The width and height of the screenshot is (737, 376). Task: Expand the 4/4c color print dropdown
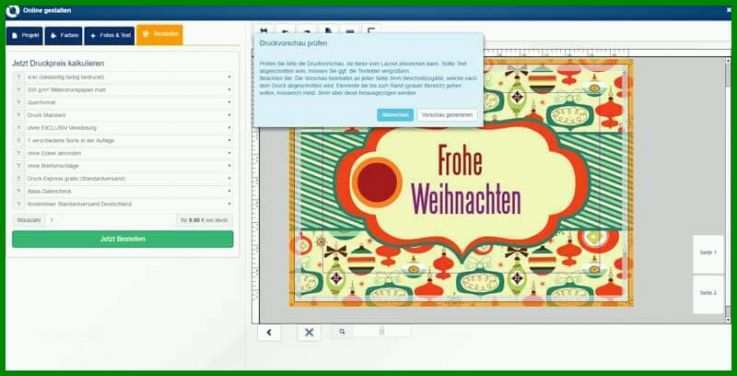[x=123, y=77]
